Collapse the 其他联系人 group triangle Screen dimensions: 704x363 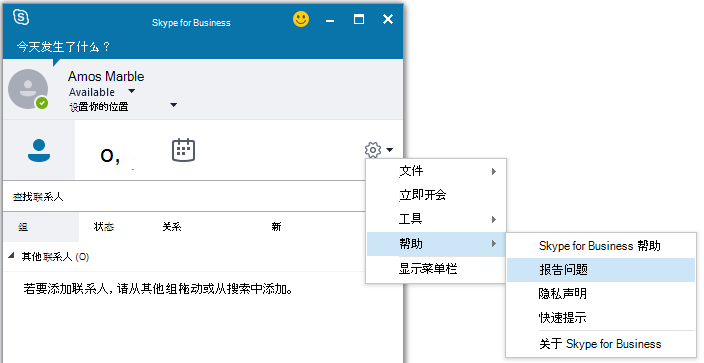coord(11,256)
